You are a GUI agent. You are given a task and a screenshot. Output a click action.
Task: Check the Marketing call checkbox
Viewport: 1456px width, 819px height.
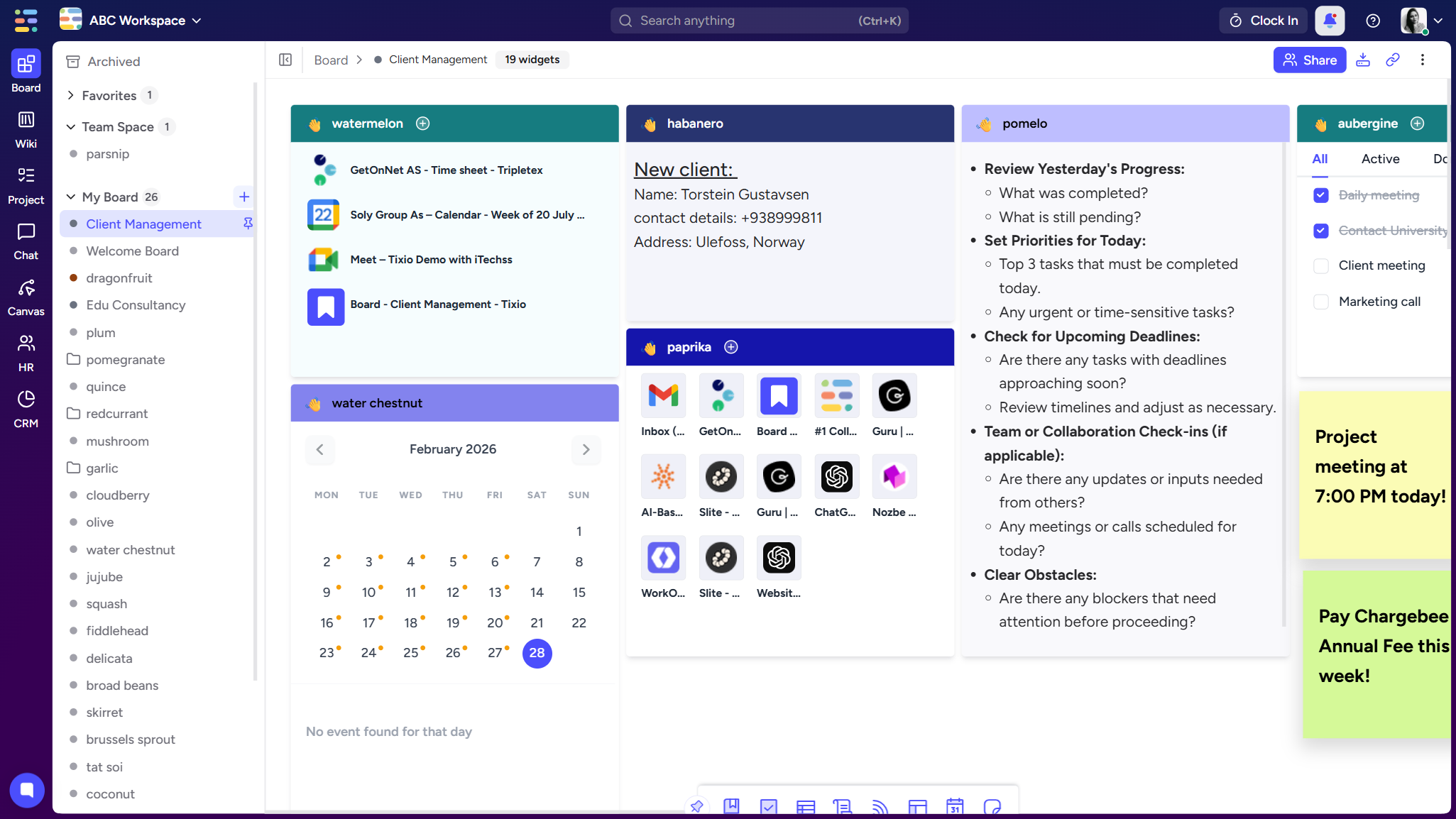pyautogui.click(x=1320, y=302)
